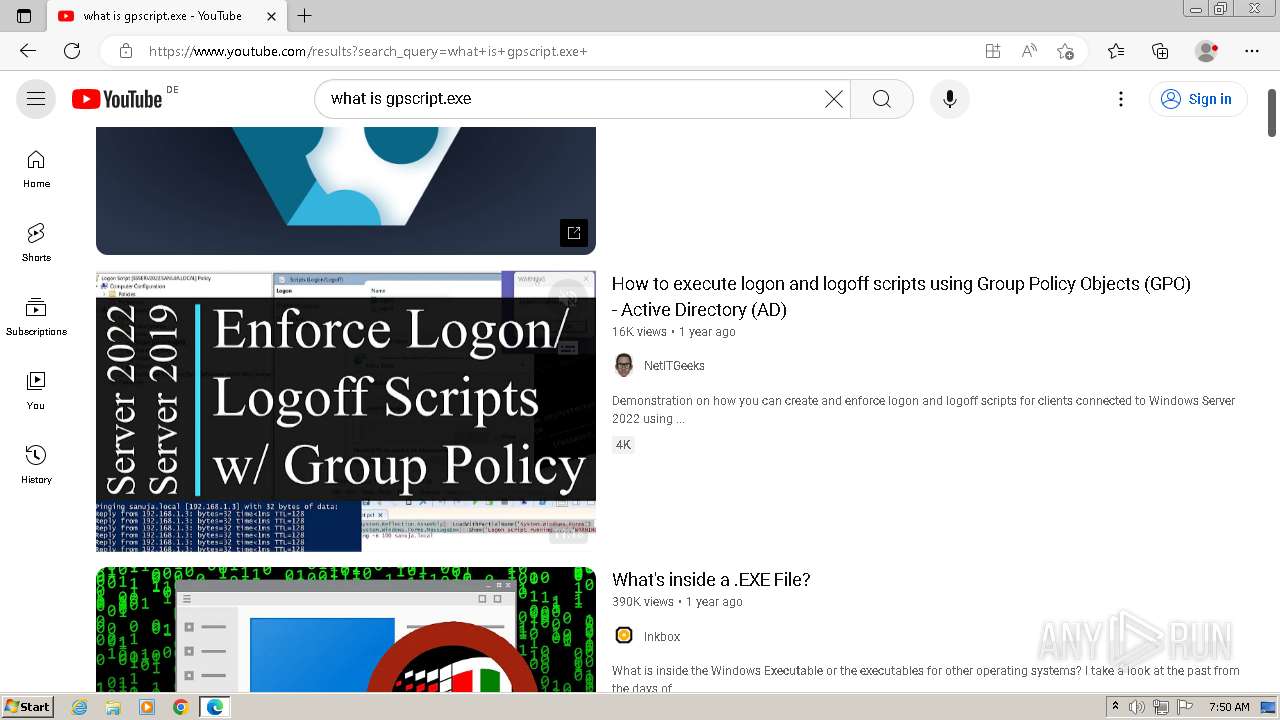Image resolution: width=1280 pixels, height=720 pixels.
Task: Click the 7:50 AM clock
Action: 1229,707
